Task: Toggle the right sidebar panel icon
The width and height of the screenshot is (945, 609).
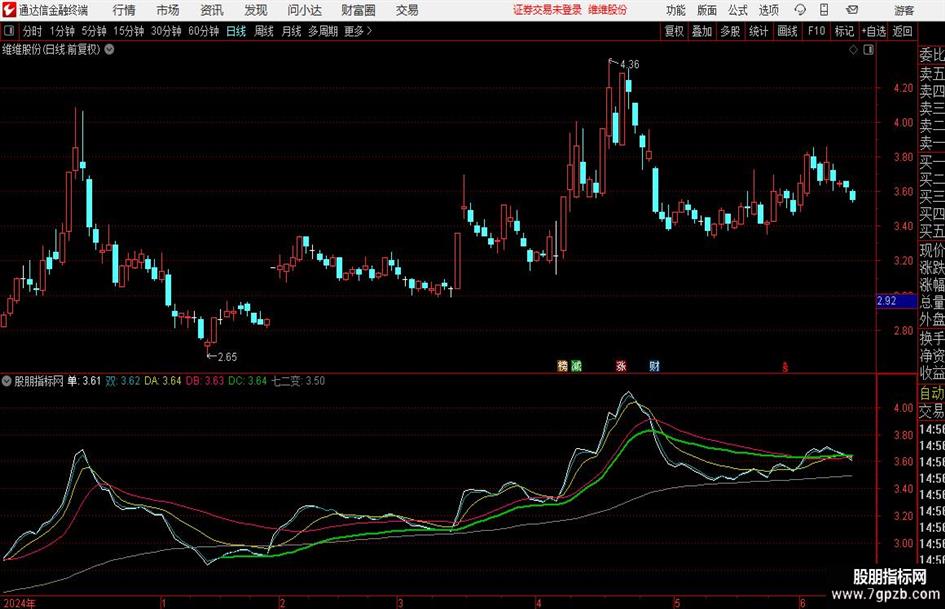Action: pyautogui.click(x=868, y=50)
